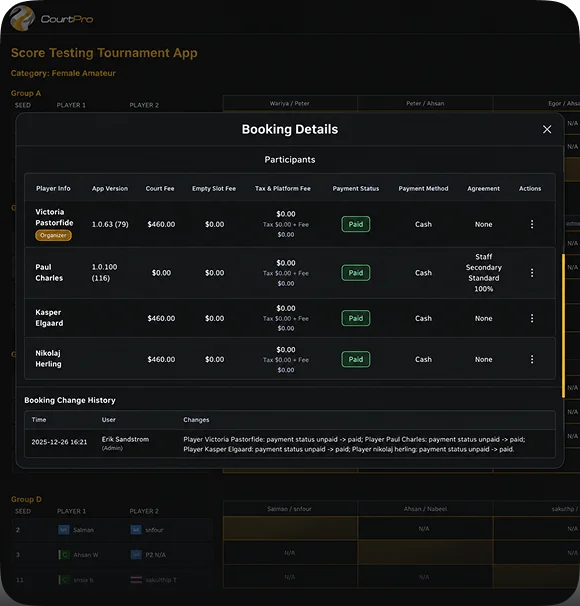The image size is (580, 606).
Task: Click None agreement for Nikolaj Herling
Action: point(483,359)
